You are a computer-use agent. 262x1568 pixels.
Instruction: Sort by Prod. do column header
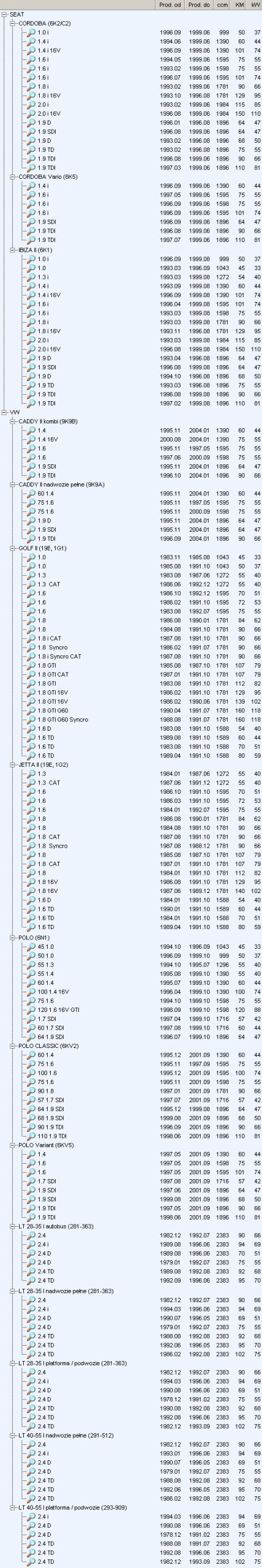click(x=199, y=4)
